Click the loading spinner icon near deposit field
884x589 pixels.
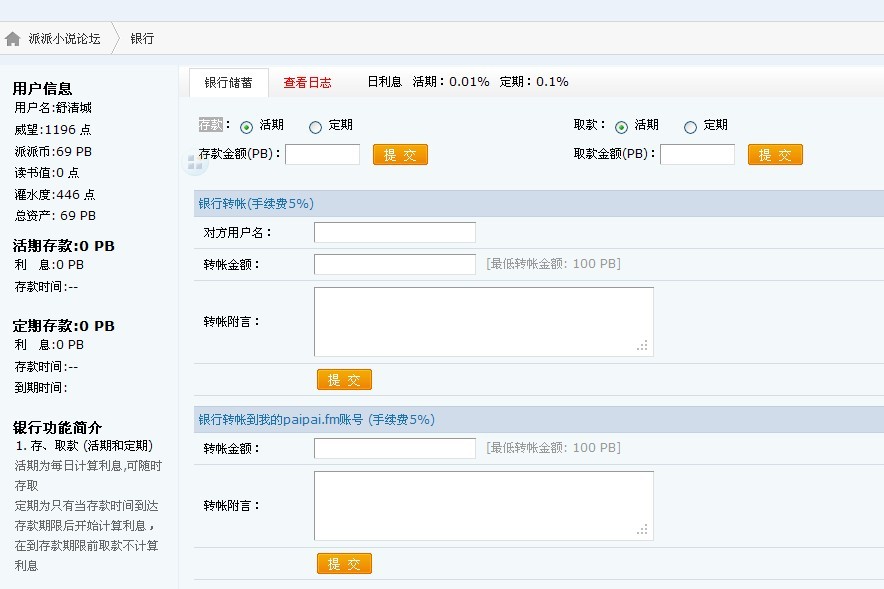(x=195, y=163)
